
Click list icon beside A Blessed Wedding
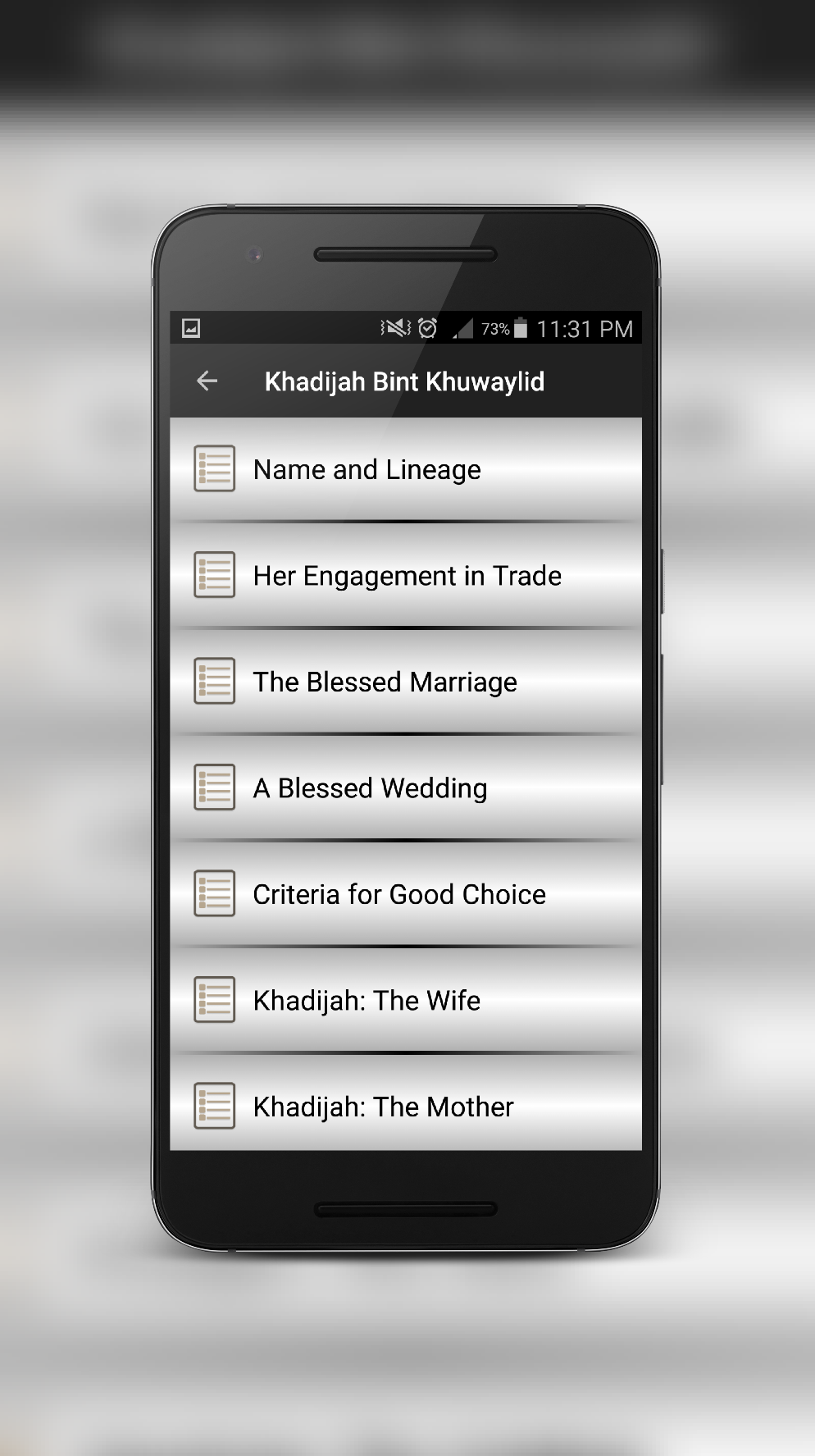point(214,787)
